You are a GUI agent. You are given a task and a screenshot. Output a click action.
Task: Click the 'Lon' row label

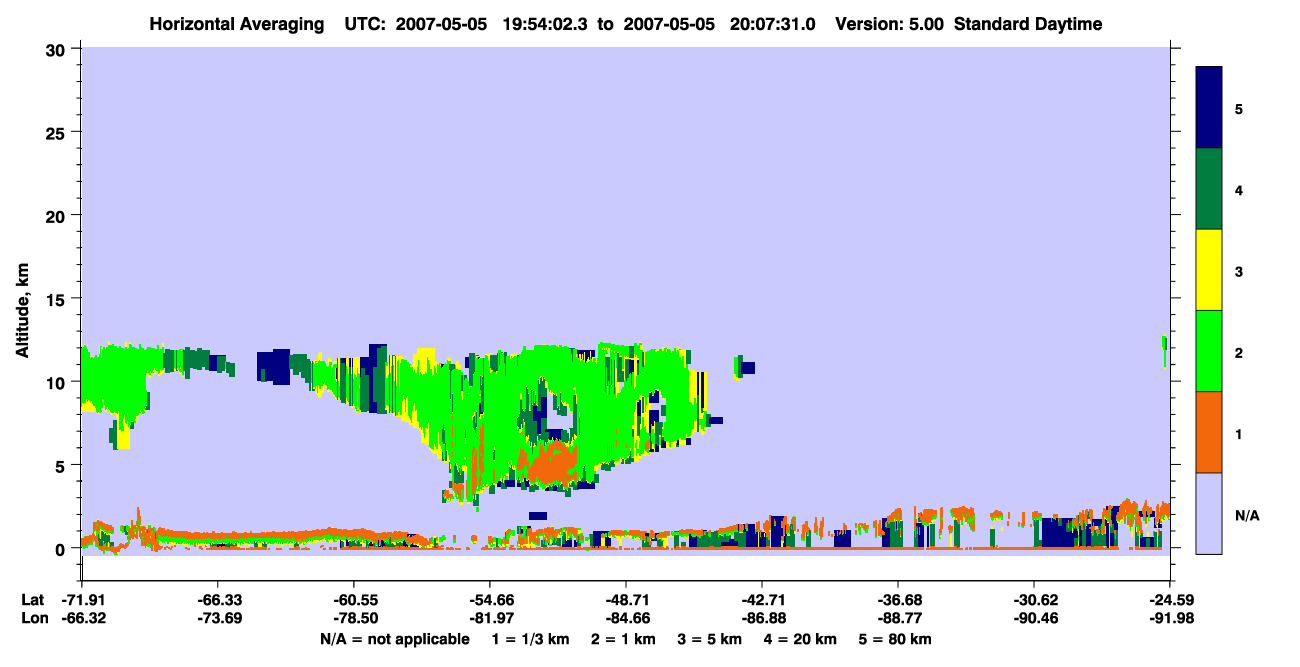[33, 619]
